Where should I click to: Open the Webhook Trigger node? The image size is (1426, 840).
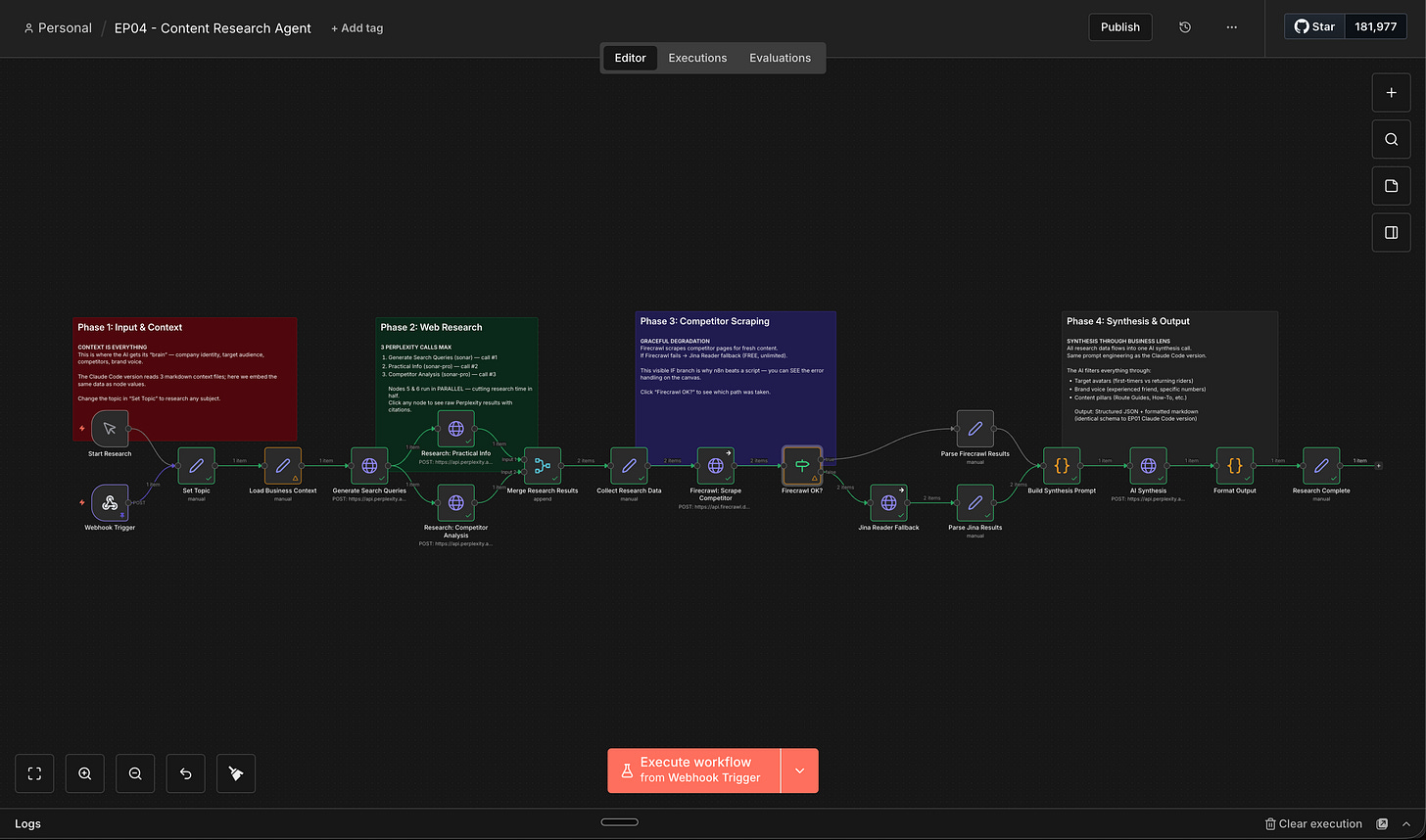click(x=110, y=502)
